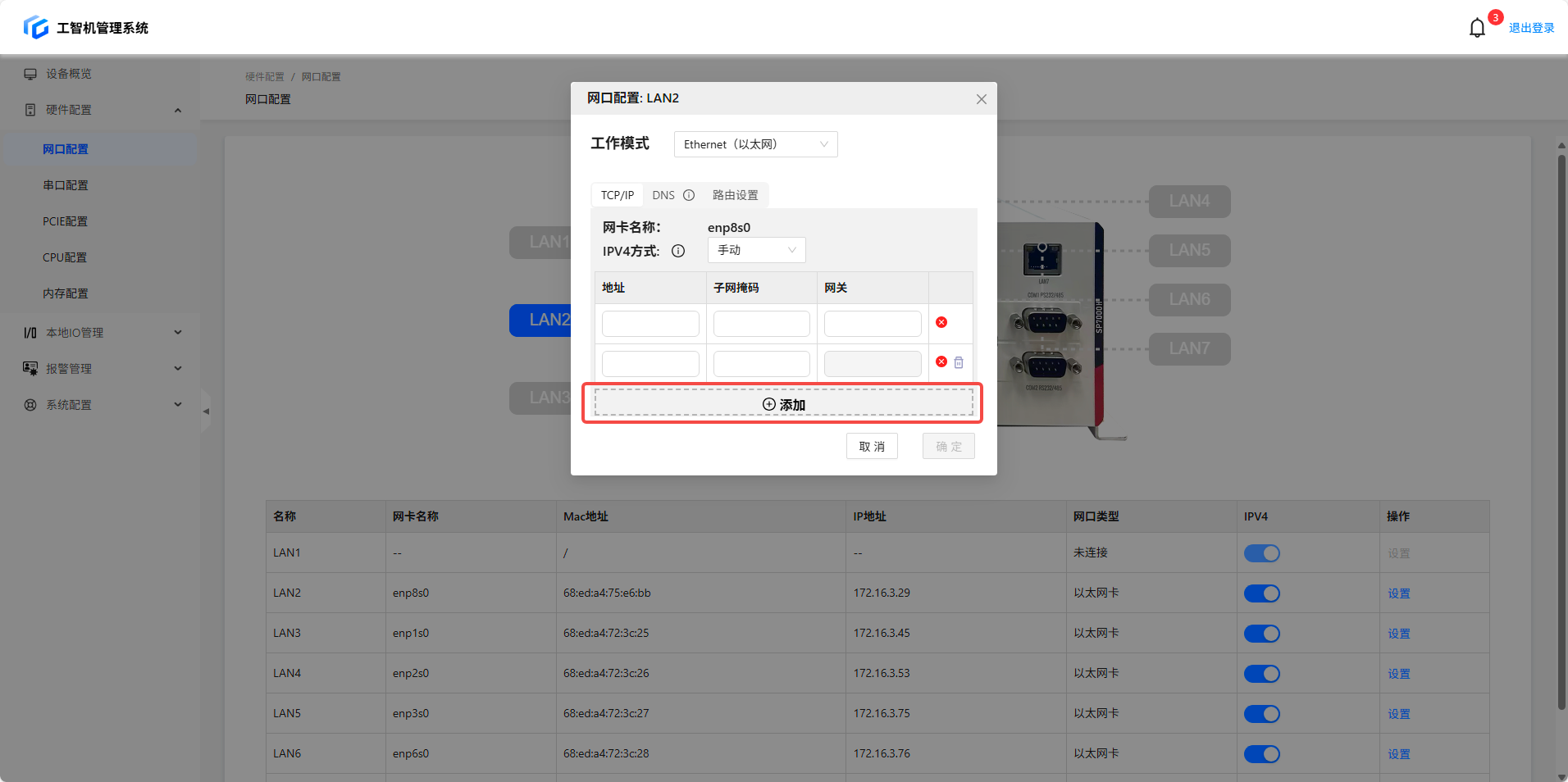Click the 取消 button in the dialog
1568x782 pixels.
click(x=872, y=447)
